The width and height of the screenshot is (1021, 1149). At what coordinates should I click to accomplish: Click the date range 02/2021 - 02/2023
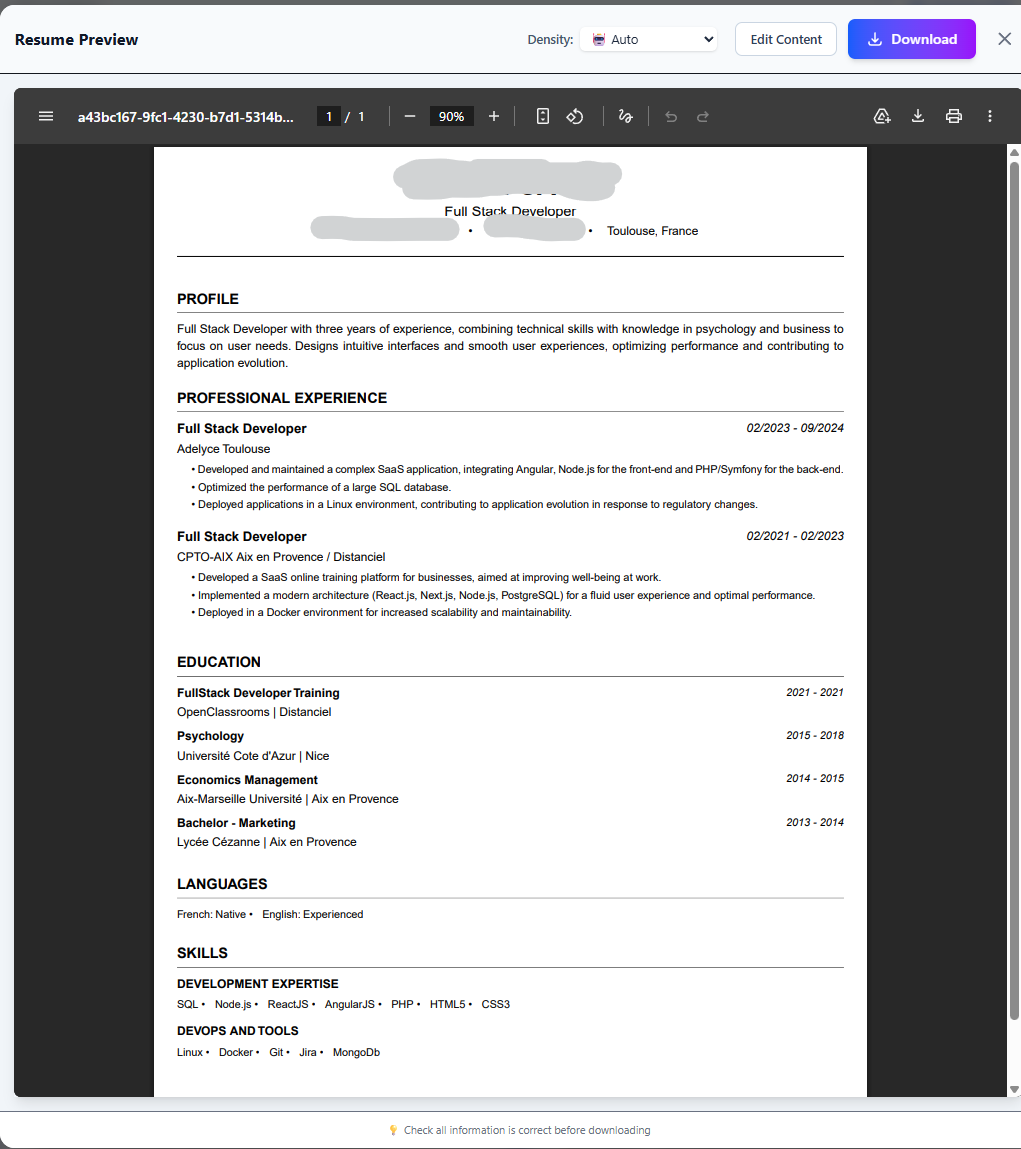tap(795, 536)
